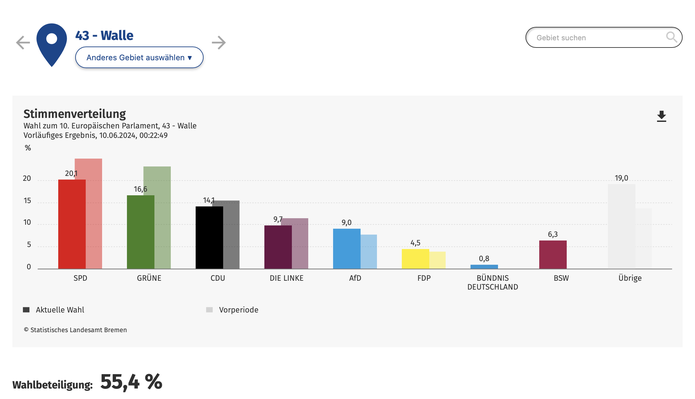Open the Anderes Gebiet auswählen dropdown
Viewport: 695px width, 399px height.
pyautogui.click(x=139, y=58)
